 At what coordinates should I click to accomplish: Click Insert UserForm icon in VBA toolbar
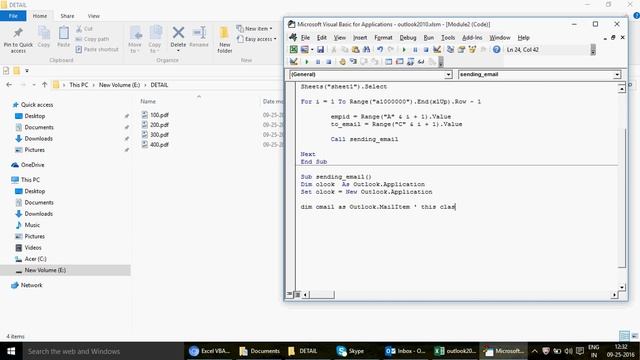pyautogui.click(x=304, y=49)
